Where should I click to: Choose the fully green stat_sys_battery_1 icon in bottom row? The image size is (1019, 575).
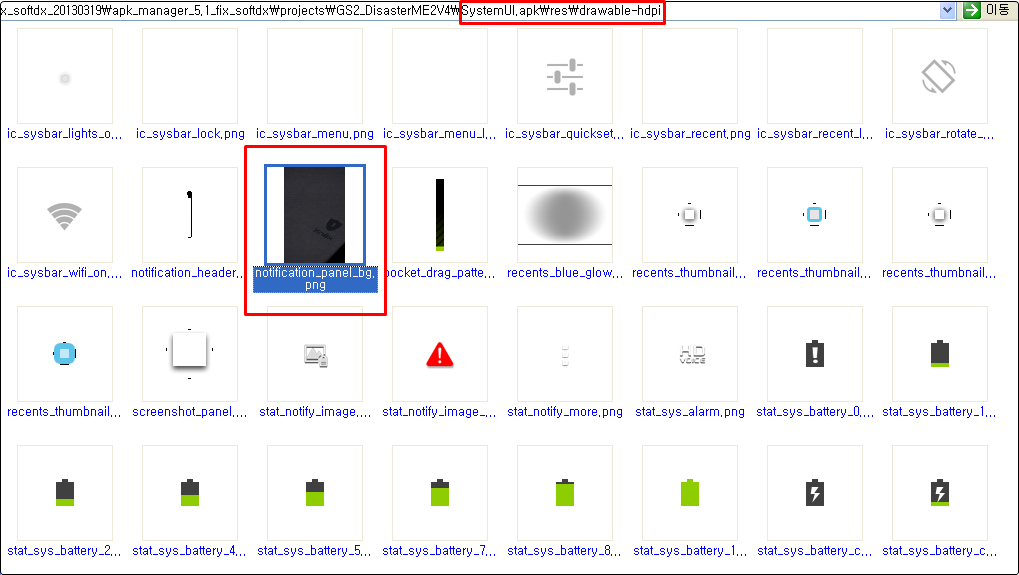tap(690, 493)
